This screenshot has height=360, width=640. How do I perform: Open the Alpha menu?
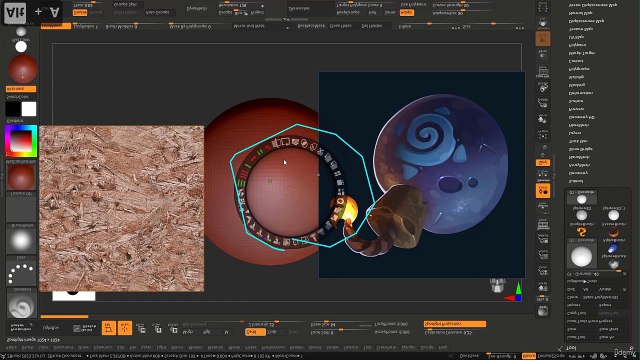click(x=11, y=347)
